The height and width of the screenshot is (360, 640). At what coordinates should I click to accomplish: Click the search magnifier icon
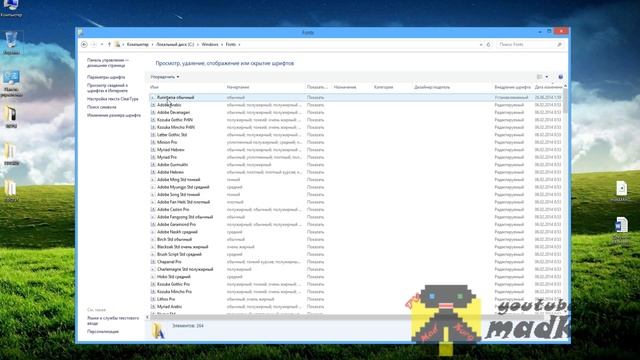click(x=559, y=44)
